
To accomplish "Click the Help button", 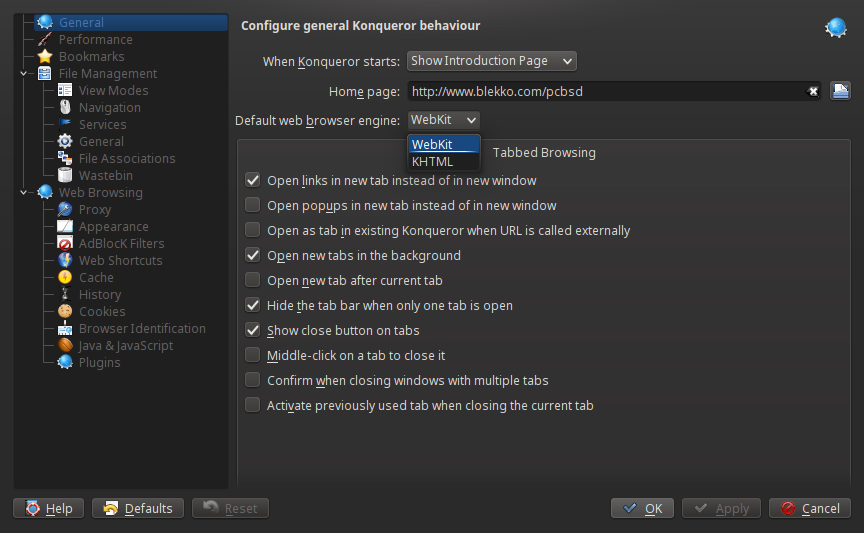I will coord(48,508).
